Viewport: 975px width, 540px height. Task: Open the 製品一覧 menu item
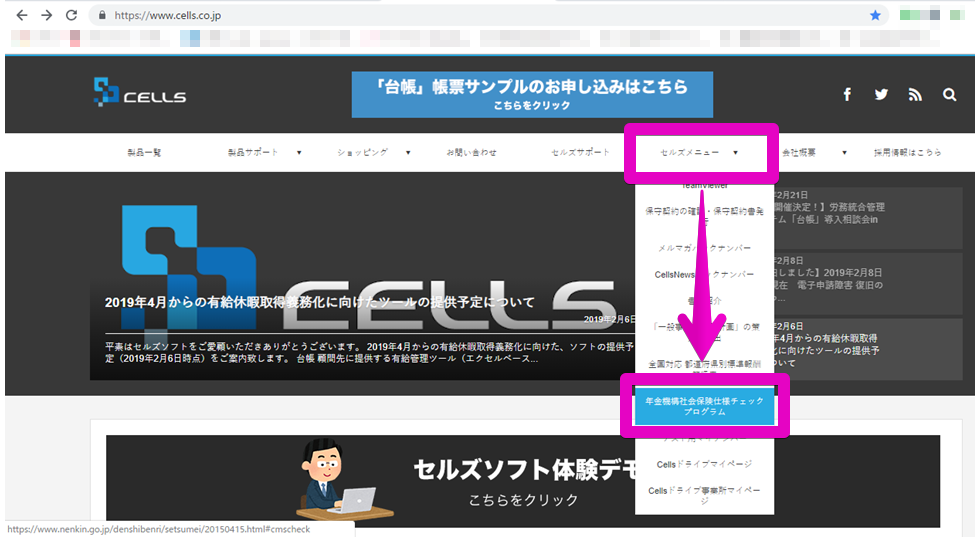point(144,152)
